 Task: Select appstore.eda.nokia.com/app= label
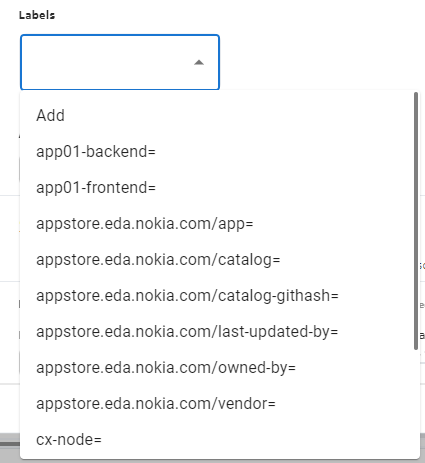click(220, 223)
